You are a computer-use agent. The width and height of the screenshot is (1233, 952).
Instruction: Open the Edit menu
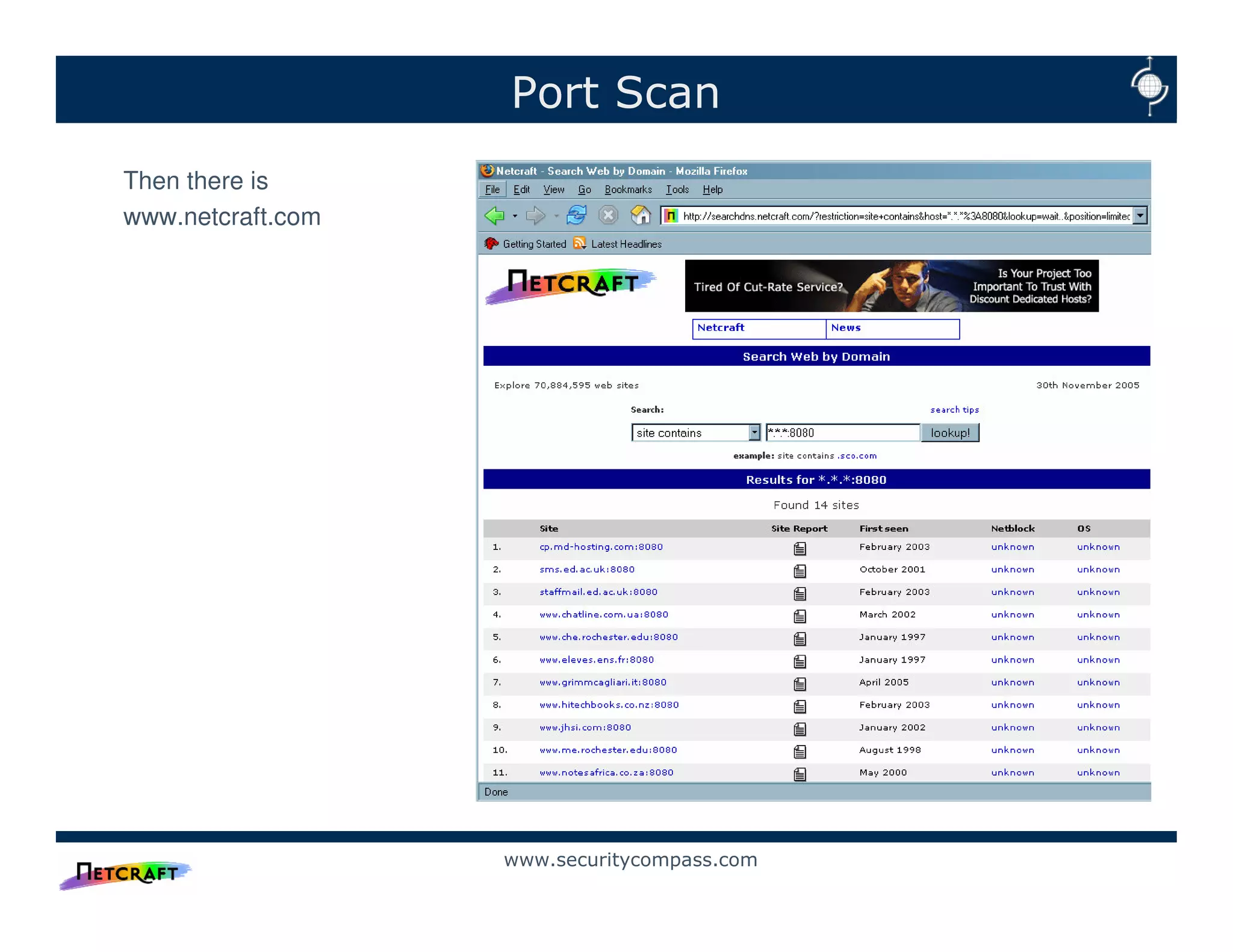(x=521, y=190)
